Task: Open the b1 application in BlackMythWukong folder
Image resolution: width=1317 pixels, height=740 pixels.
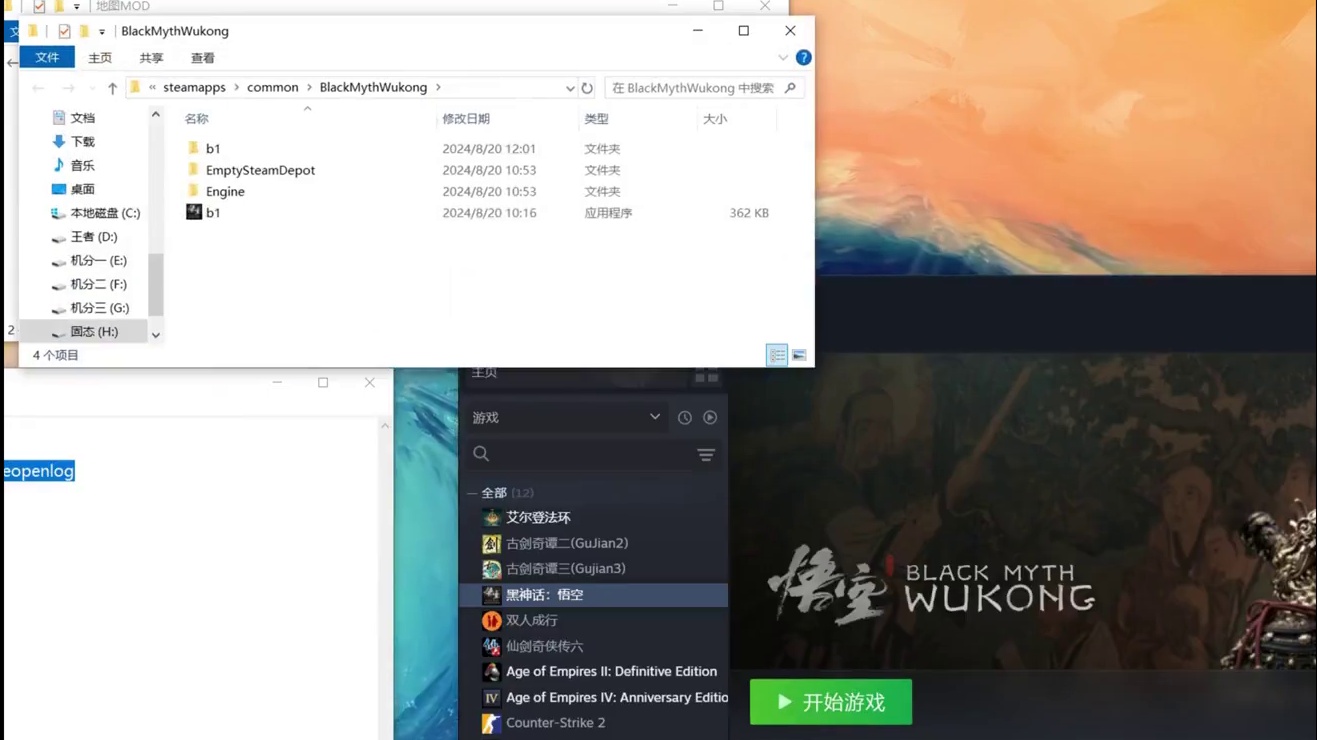Action: (214, 212)
